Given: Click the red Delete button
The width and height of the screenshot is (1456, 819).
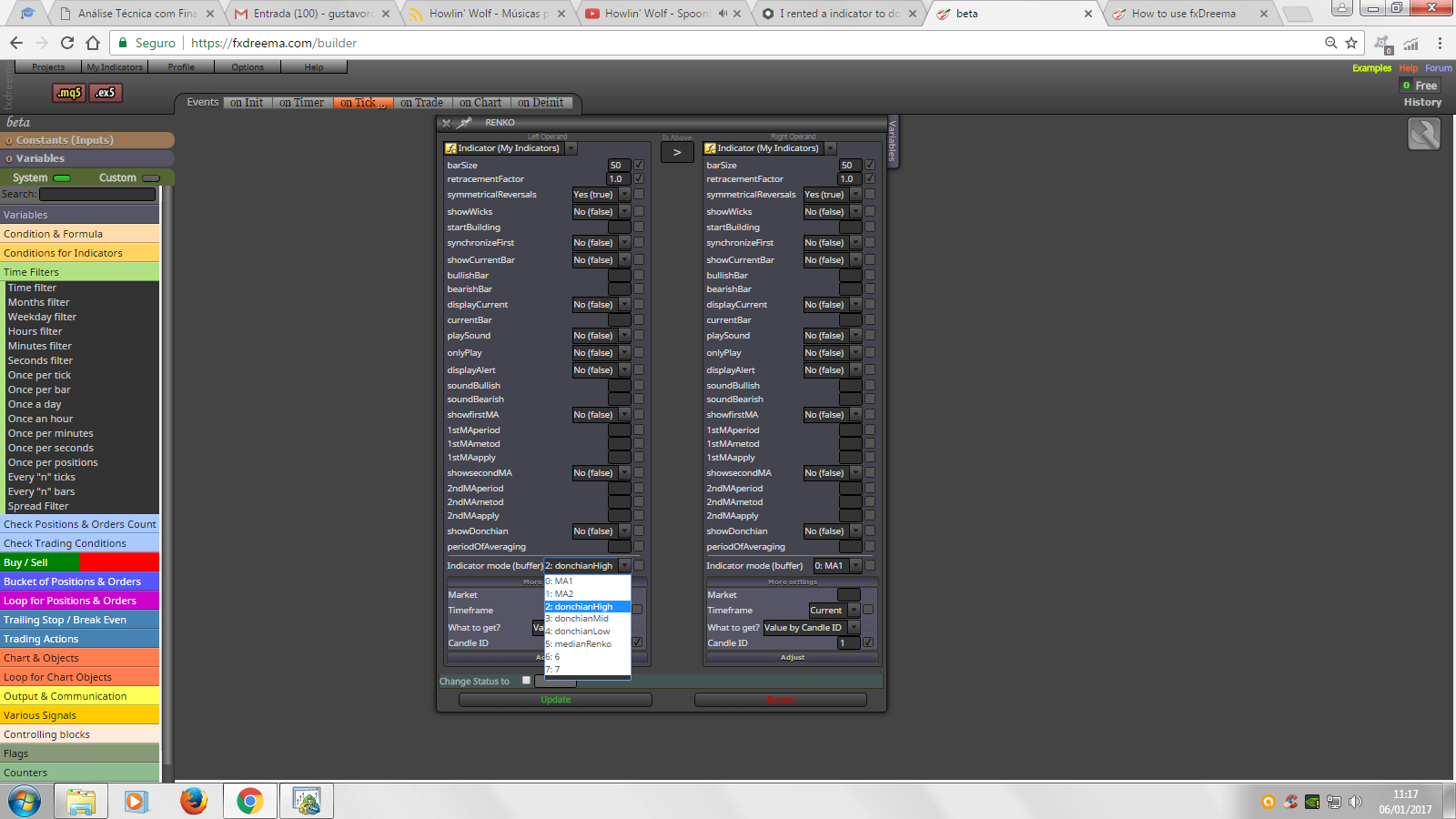Looking at the screenshot, I should (x=780, y=700).
